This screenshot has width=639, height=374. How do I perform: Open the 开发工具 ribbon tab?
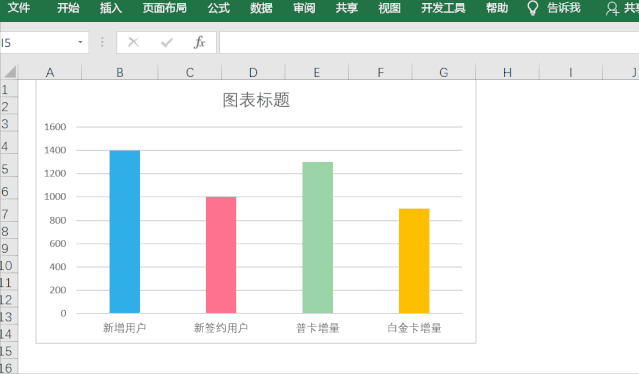(x=443, y=8)
